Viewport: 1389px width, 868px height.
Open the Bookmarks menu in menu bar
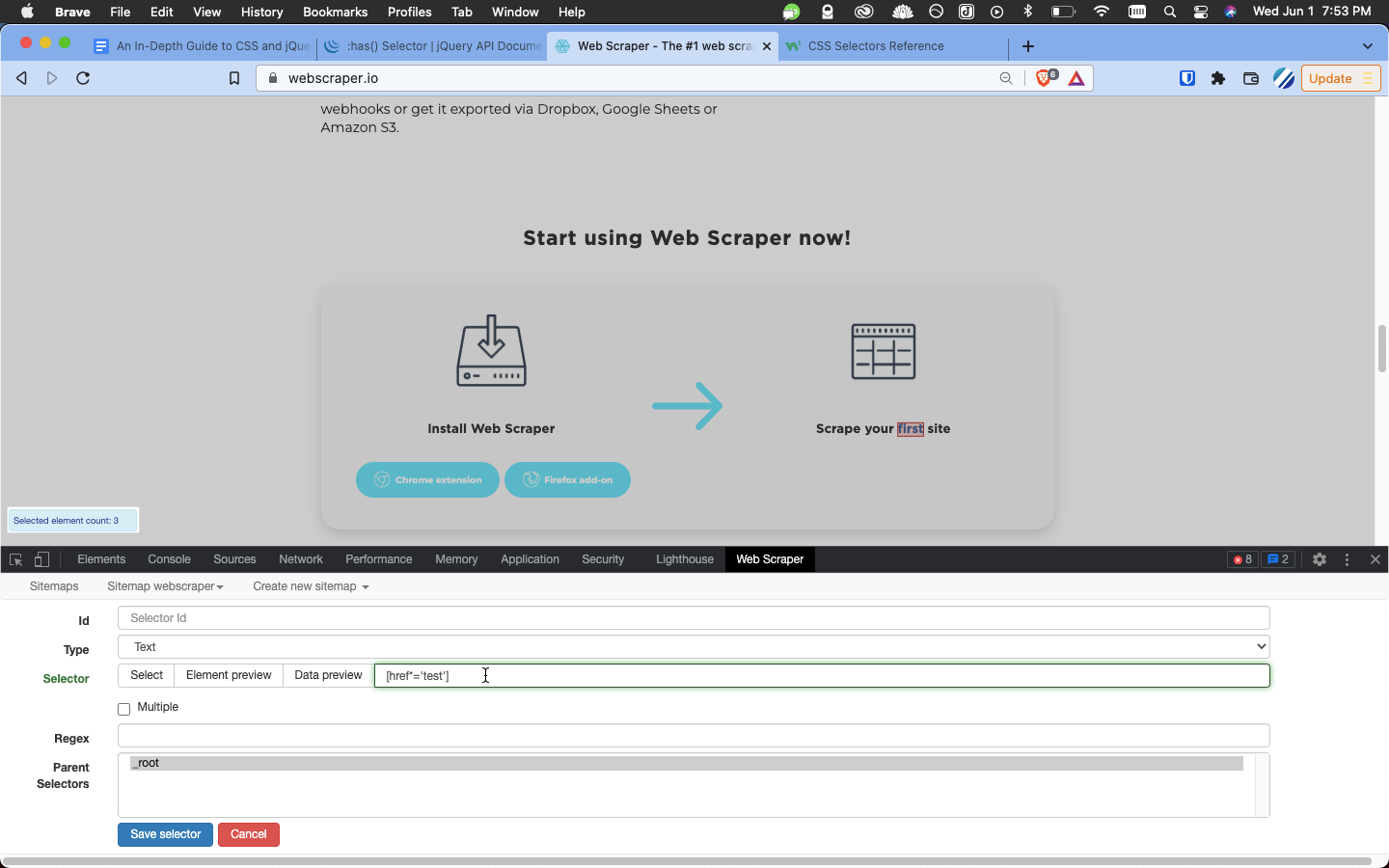click(x=335, y=12)
